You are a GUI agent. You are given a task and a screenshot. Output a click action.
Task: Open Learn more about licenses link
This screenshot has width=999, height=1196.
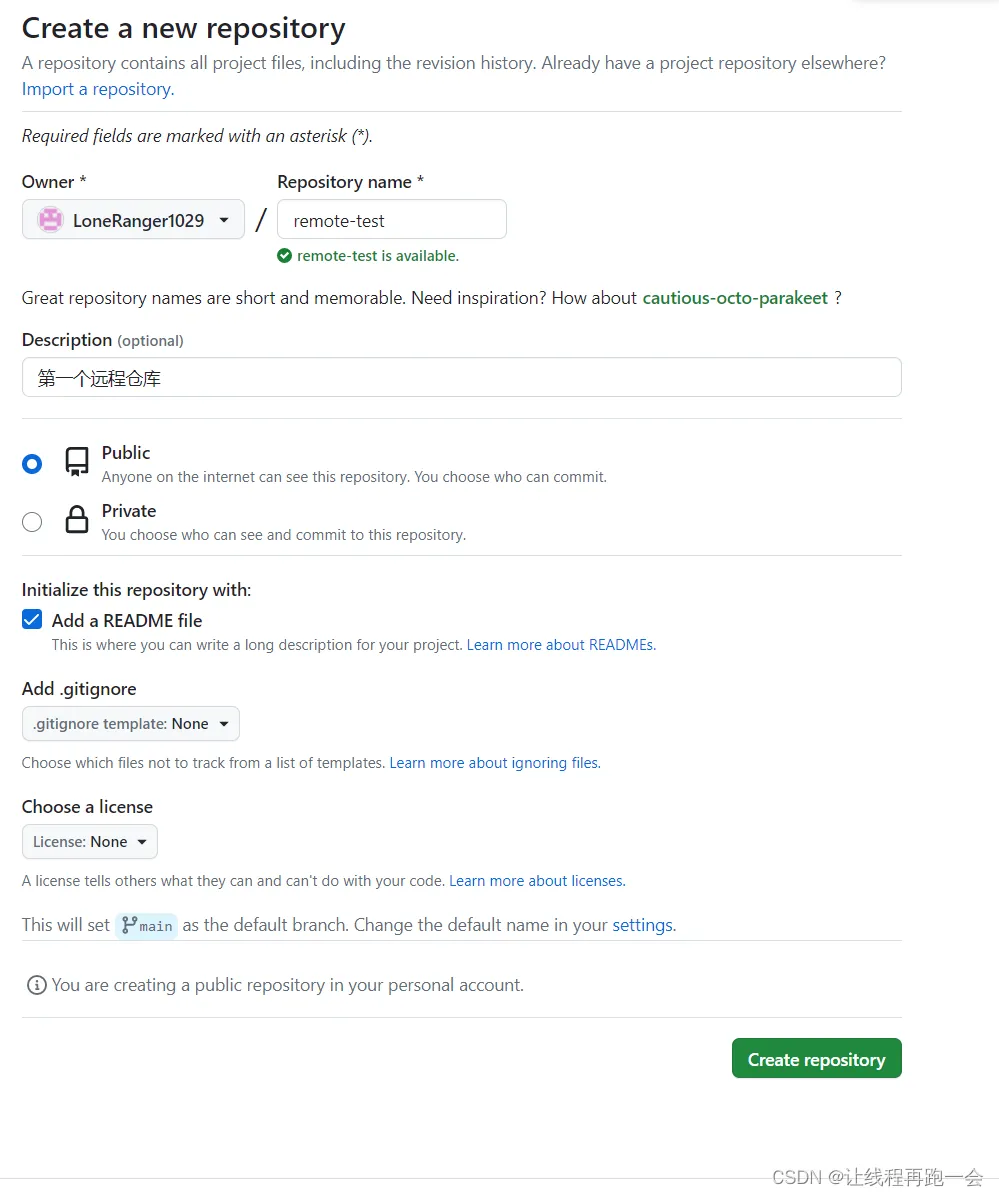(537, 881)
